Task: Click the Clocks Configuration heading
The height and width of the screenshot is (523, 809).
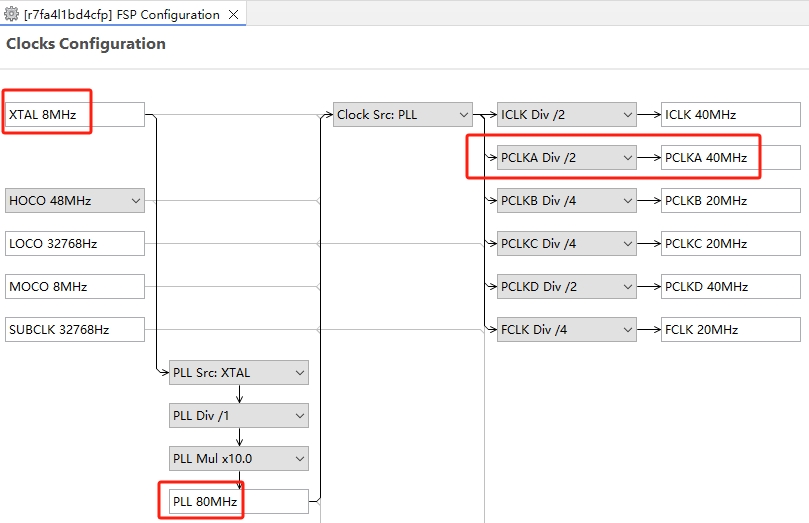Action: 86,44
